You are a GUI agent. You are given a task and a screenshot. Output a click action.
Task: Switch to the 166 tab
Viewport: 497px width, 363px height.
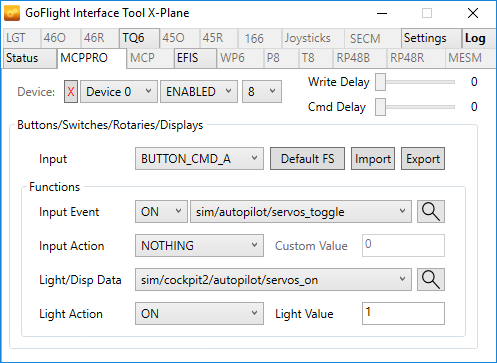click(260, 38)
